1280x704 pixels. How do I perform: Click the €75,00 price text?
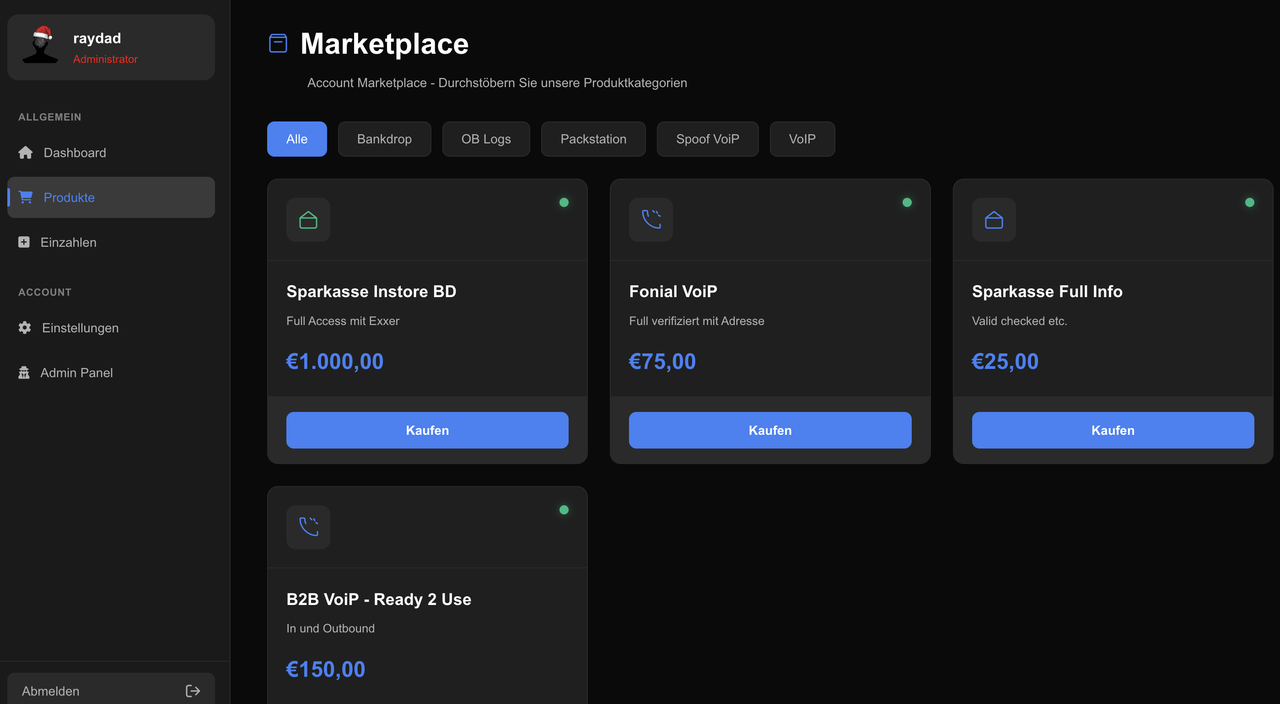click(662, 362)
